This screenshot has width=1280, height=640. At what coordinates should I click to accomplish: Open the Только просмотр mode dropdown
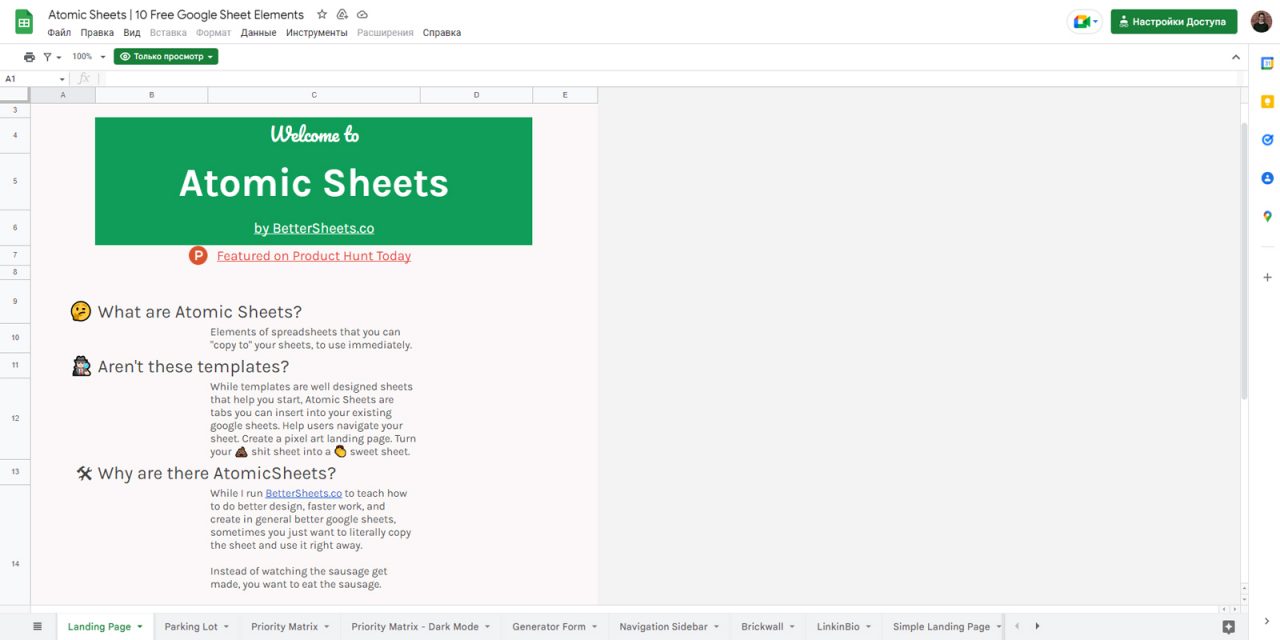[166, 56]
